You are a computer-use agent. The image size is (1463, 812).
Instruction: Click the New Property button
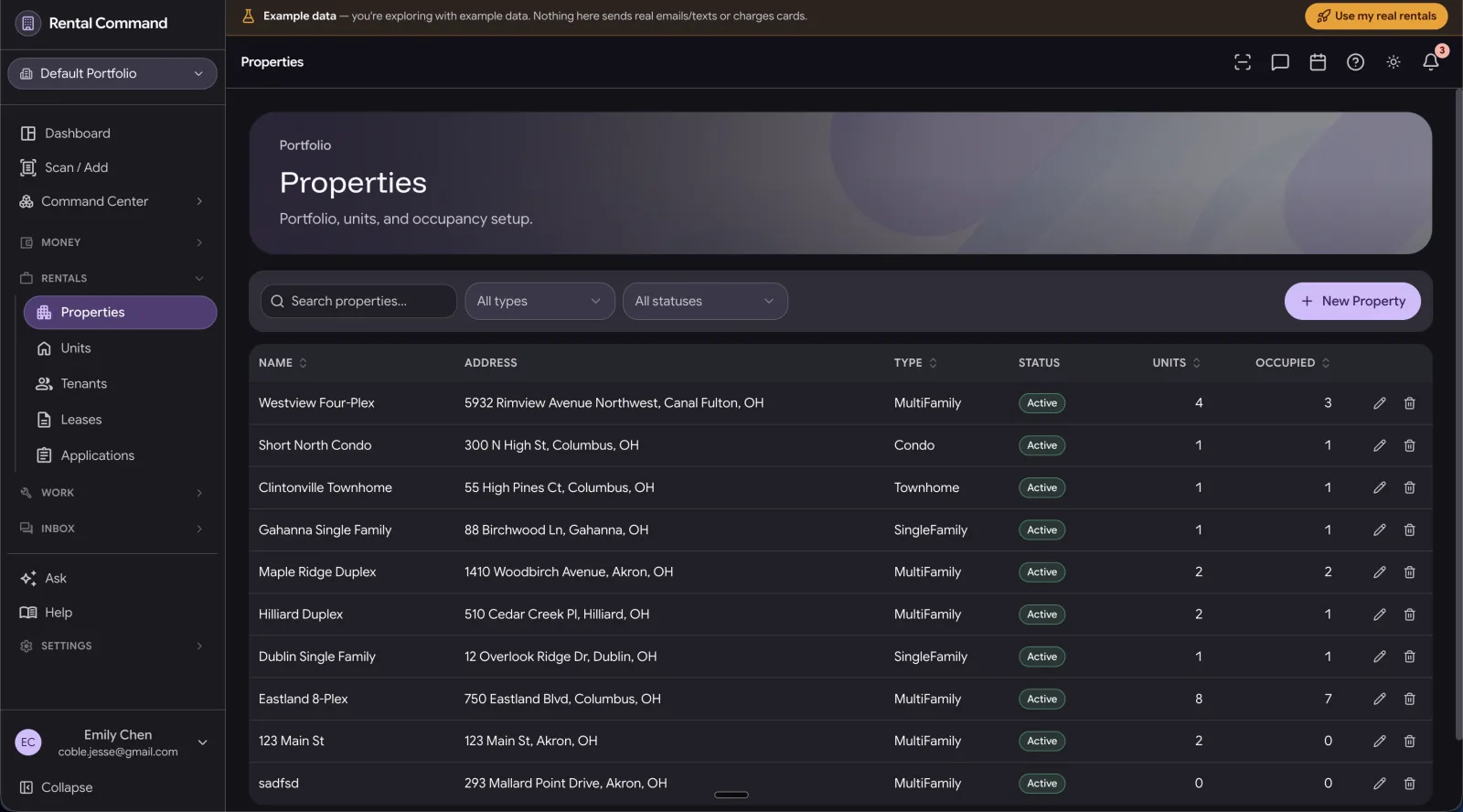coord(1352,301)
